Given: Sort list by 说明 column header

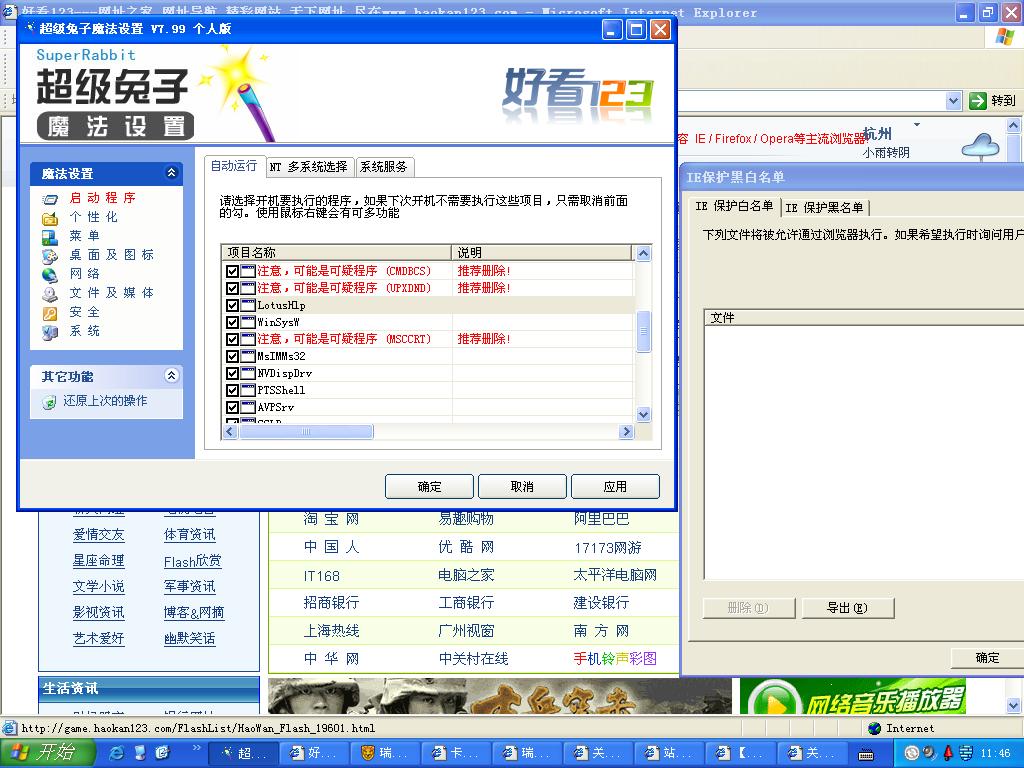Looking at the screenshot, I should [541, 253].
